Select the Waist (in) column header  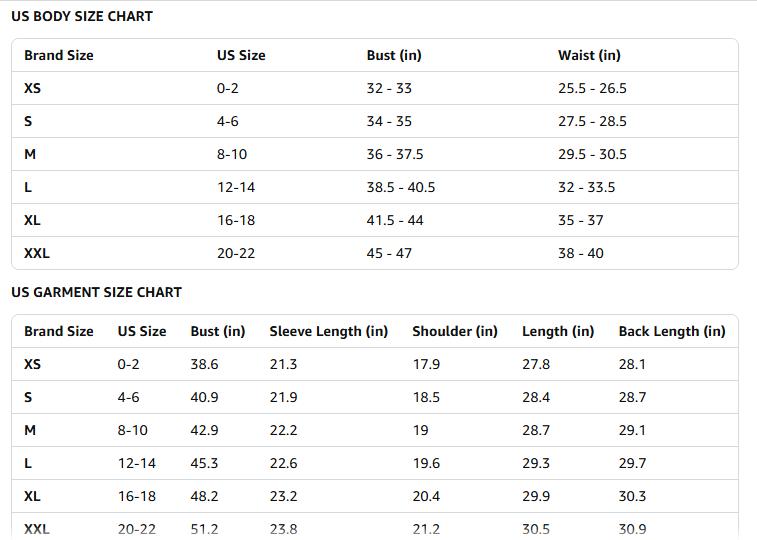tap(589, 55)
